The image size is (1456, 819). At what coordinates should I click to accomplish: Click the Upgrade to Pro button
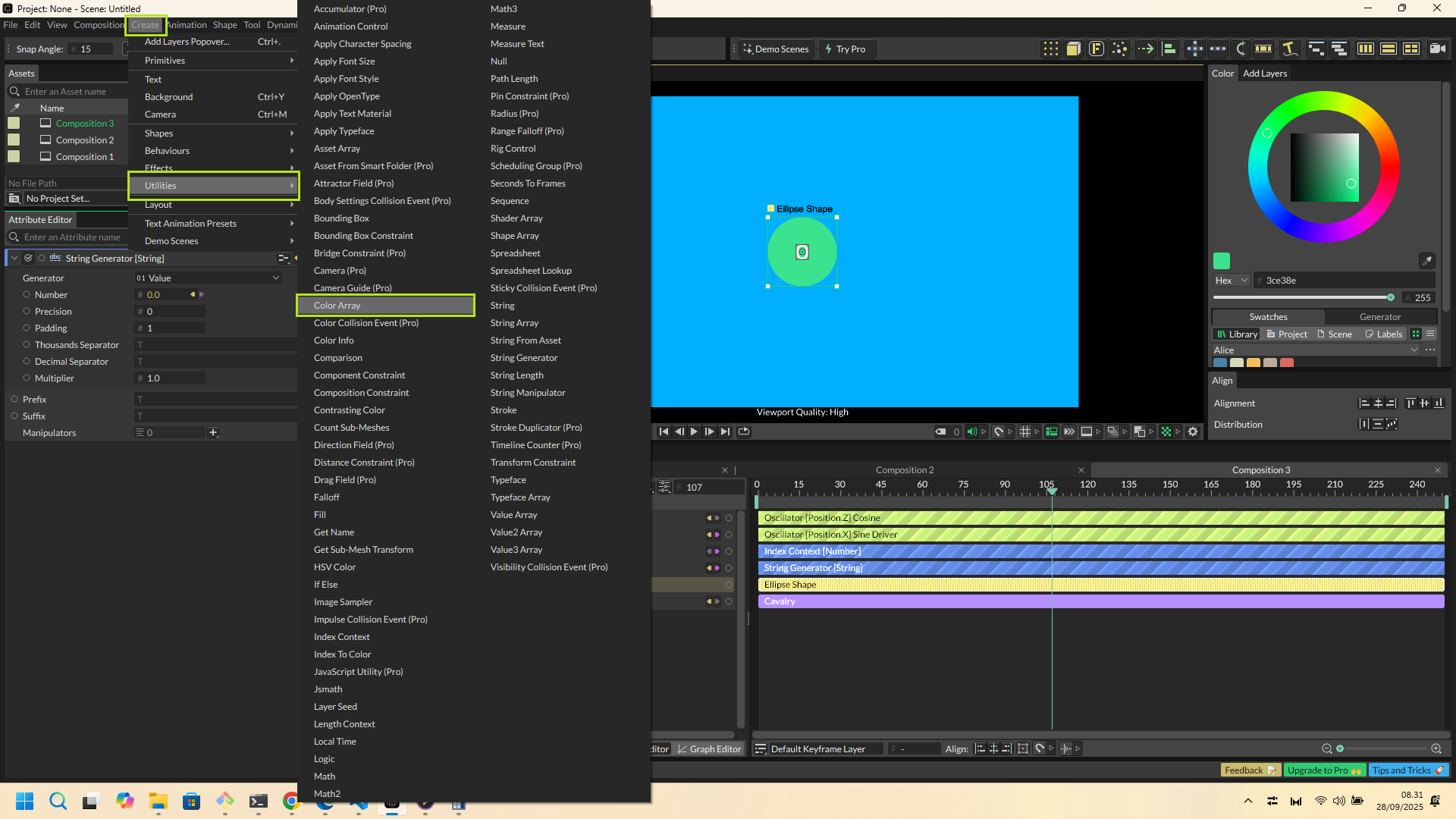pos(1323,770)
